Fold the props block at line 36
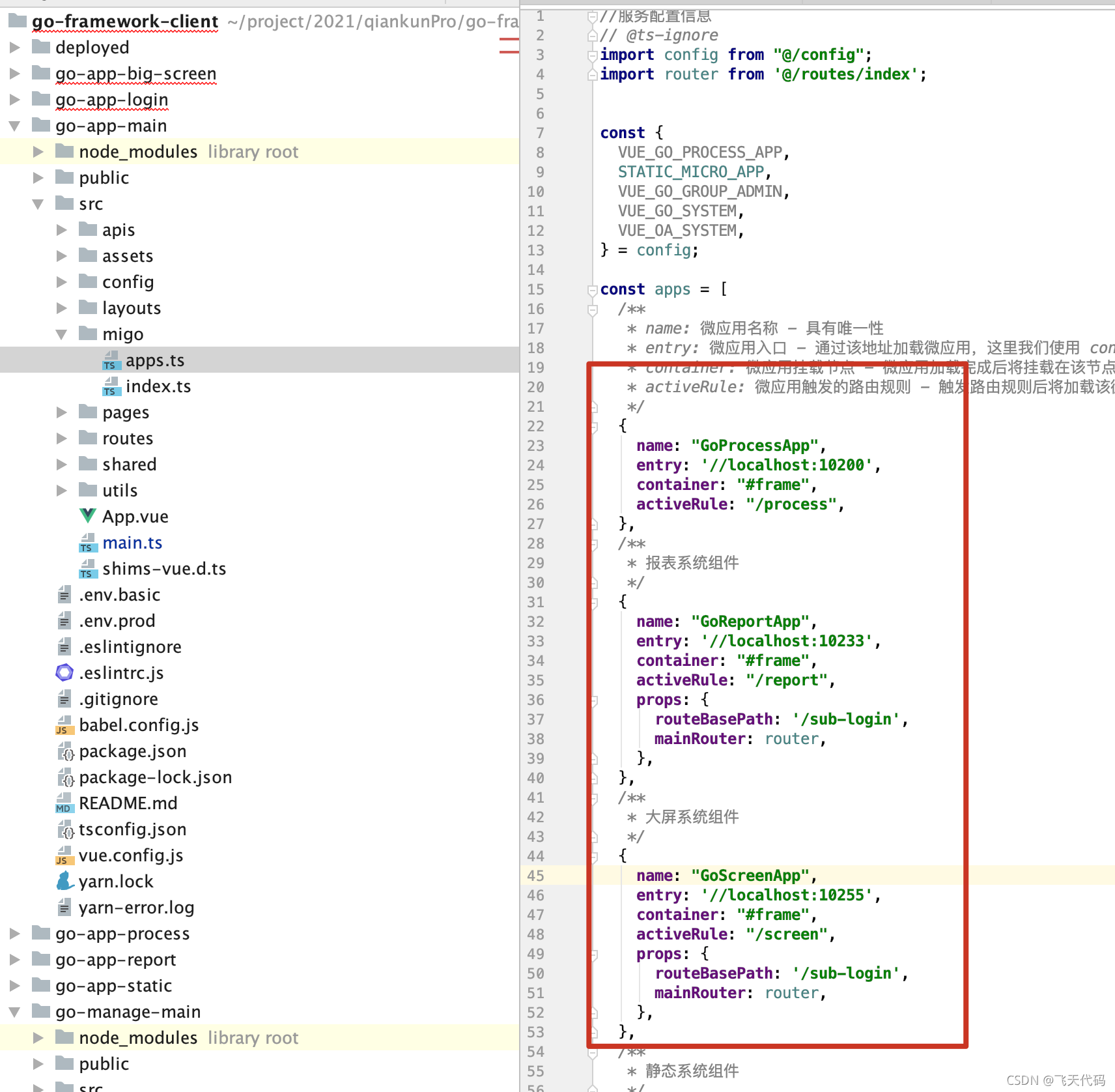This screenshot has width=1115, height=1092. click(593, 700)
